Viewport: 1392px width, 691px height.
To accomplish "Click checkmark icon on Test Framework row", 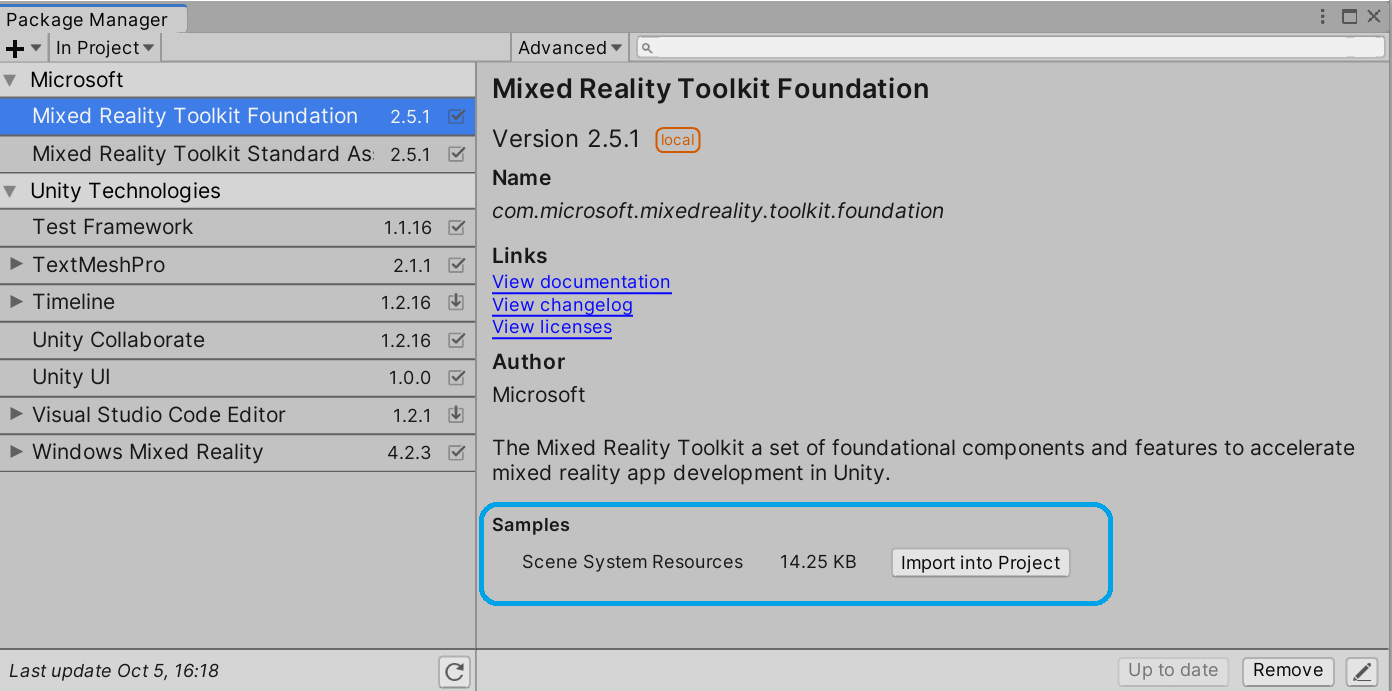I will click(x=457, y=227).
